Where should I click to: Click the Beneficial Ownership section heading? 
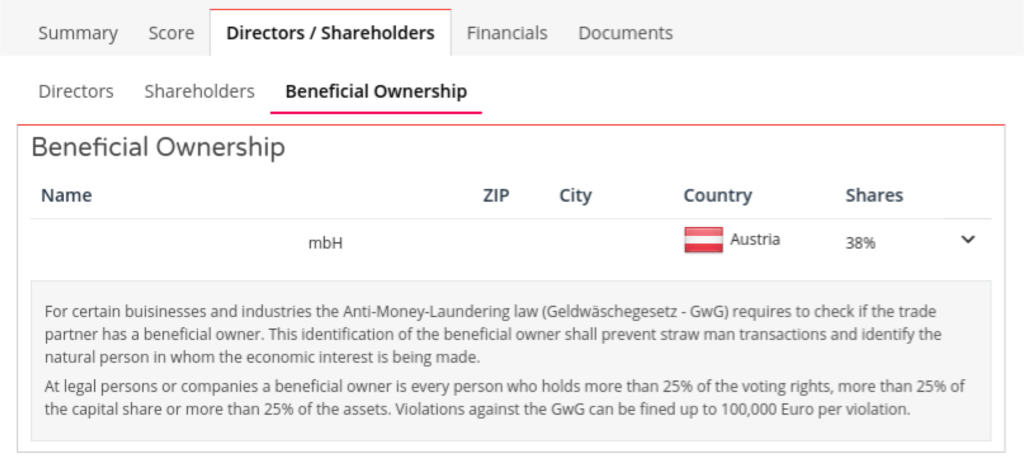tap(158, 148)
